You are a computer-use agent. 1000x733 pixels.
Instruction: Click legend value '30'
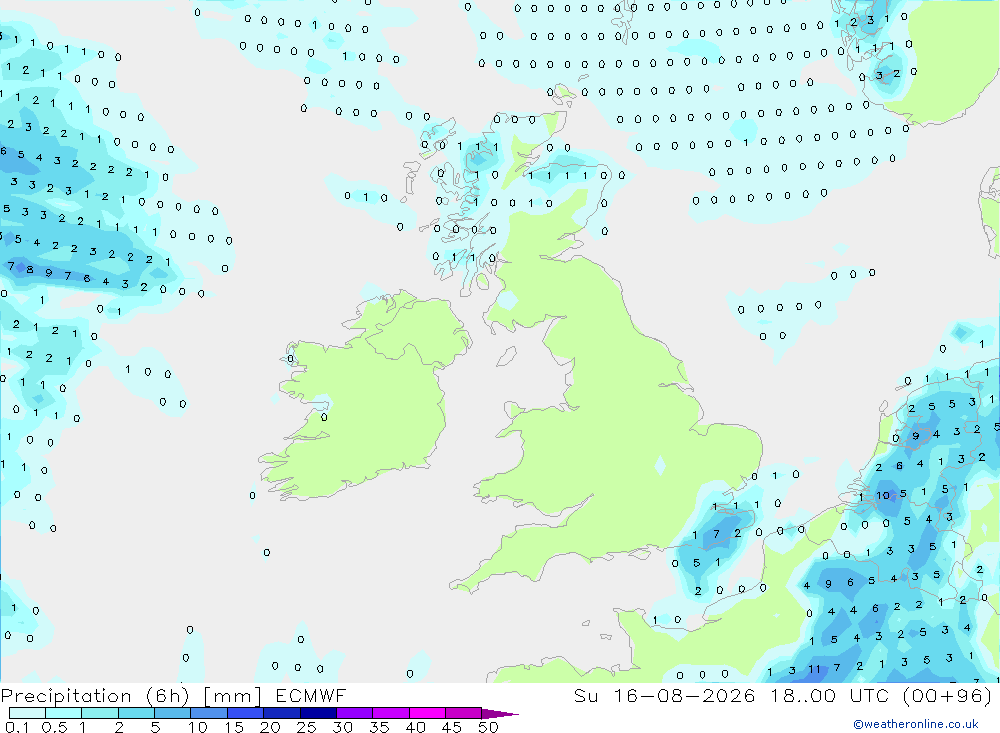342,727
